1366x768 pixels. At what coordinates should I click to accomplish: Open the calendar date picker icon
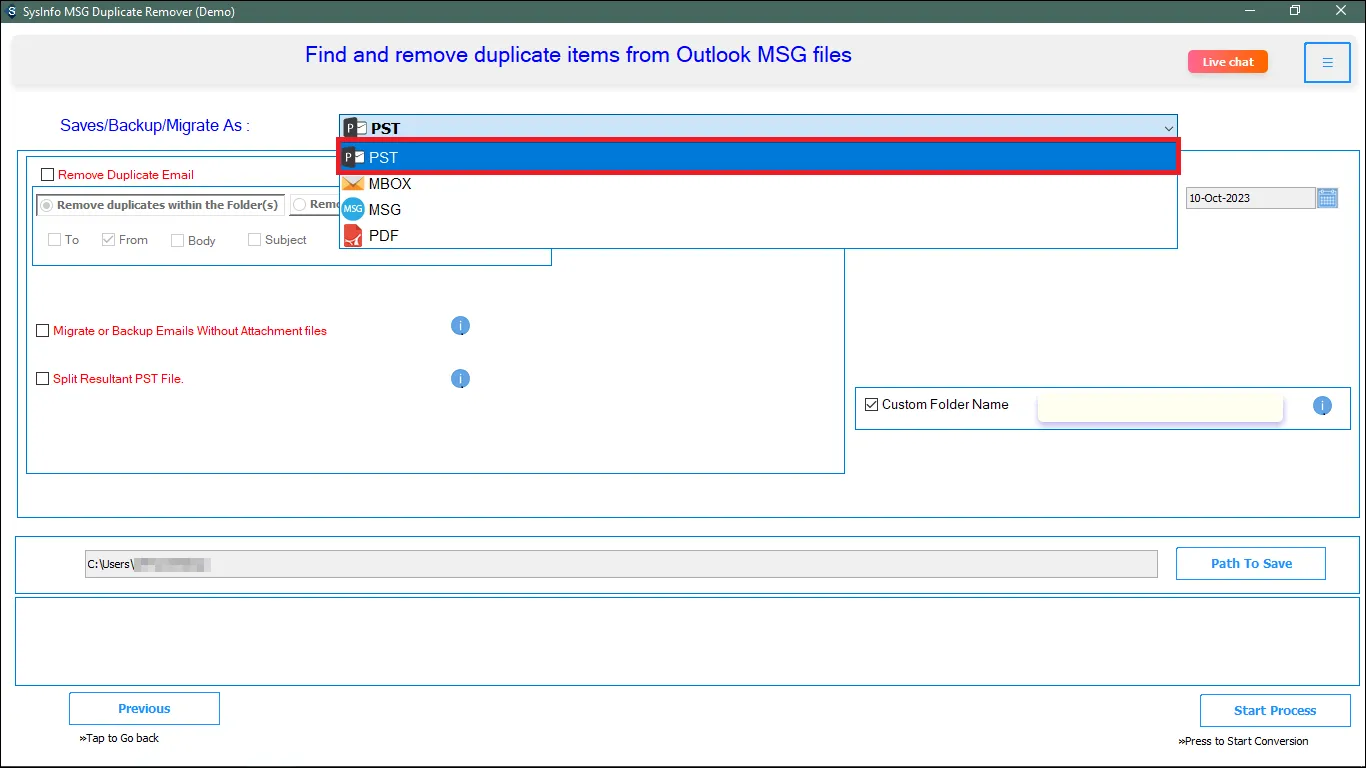(x=1327, y=198)
